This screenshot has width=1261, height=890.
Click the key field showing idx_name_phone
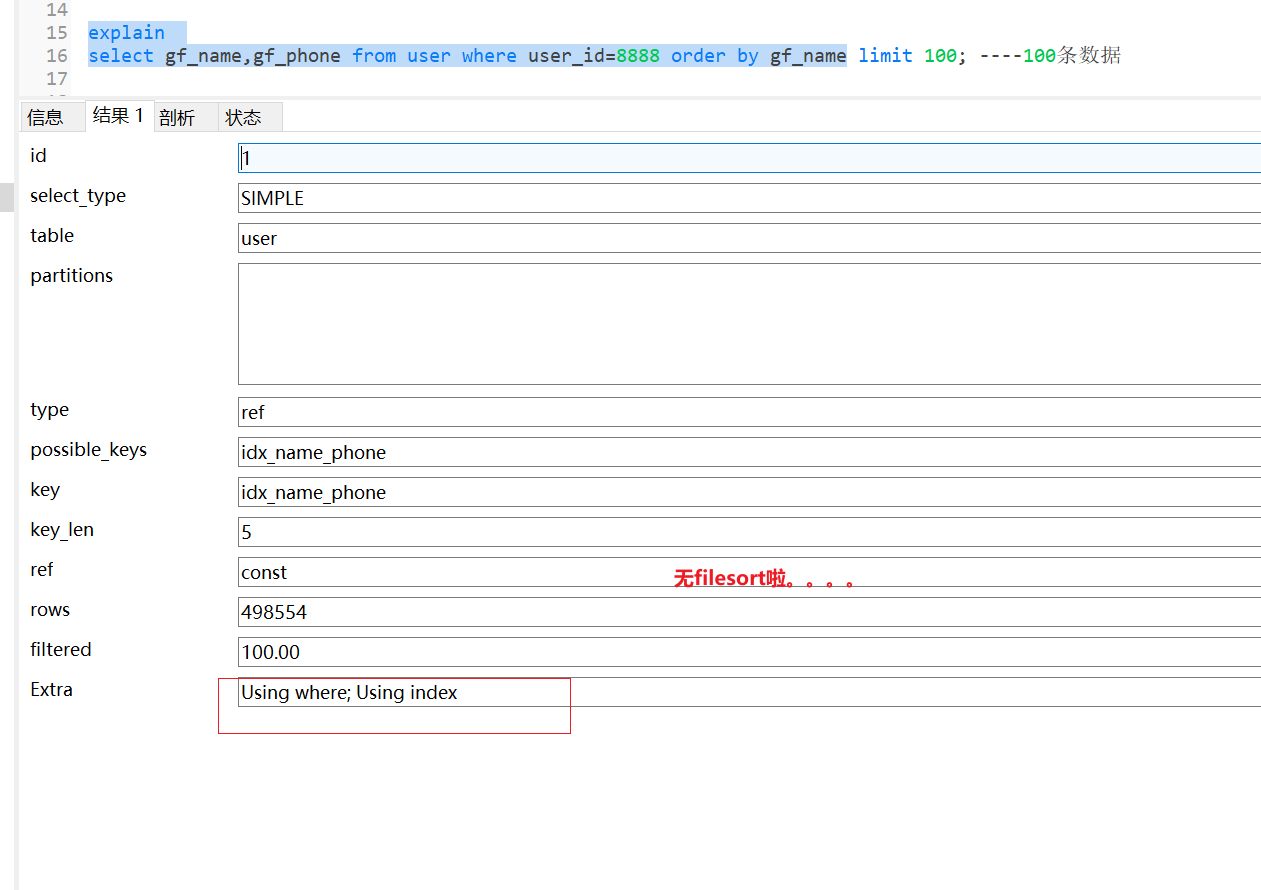pos(749,492)
